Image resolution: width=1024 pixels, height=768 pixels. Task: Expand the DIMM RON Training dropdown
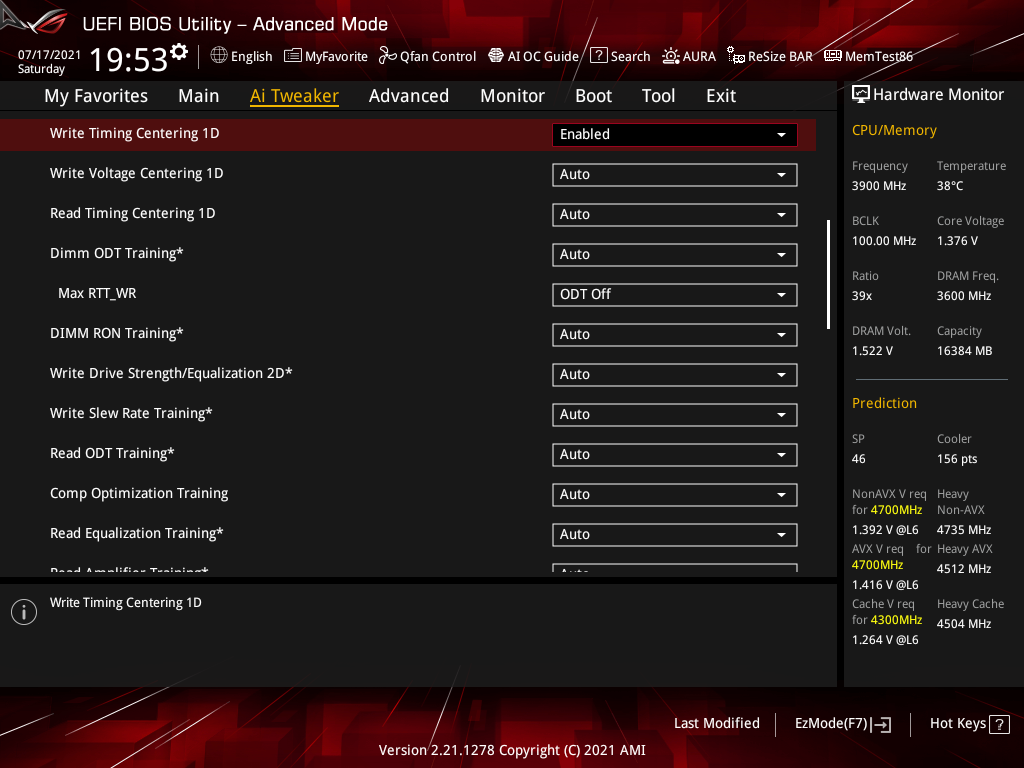coord(675,334)
